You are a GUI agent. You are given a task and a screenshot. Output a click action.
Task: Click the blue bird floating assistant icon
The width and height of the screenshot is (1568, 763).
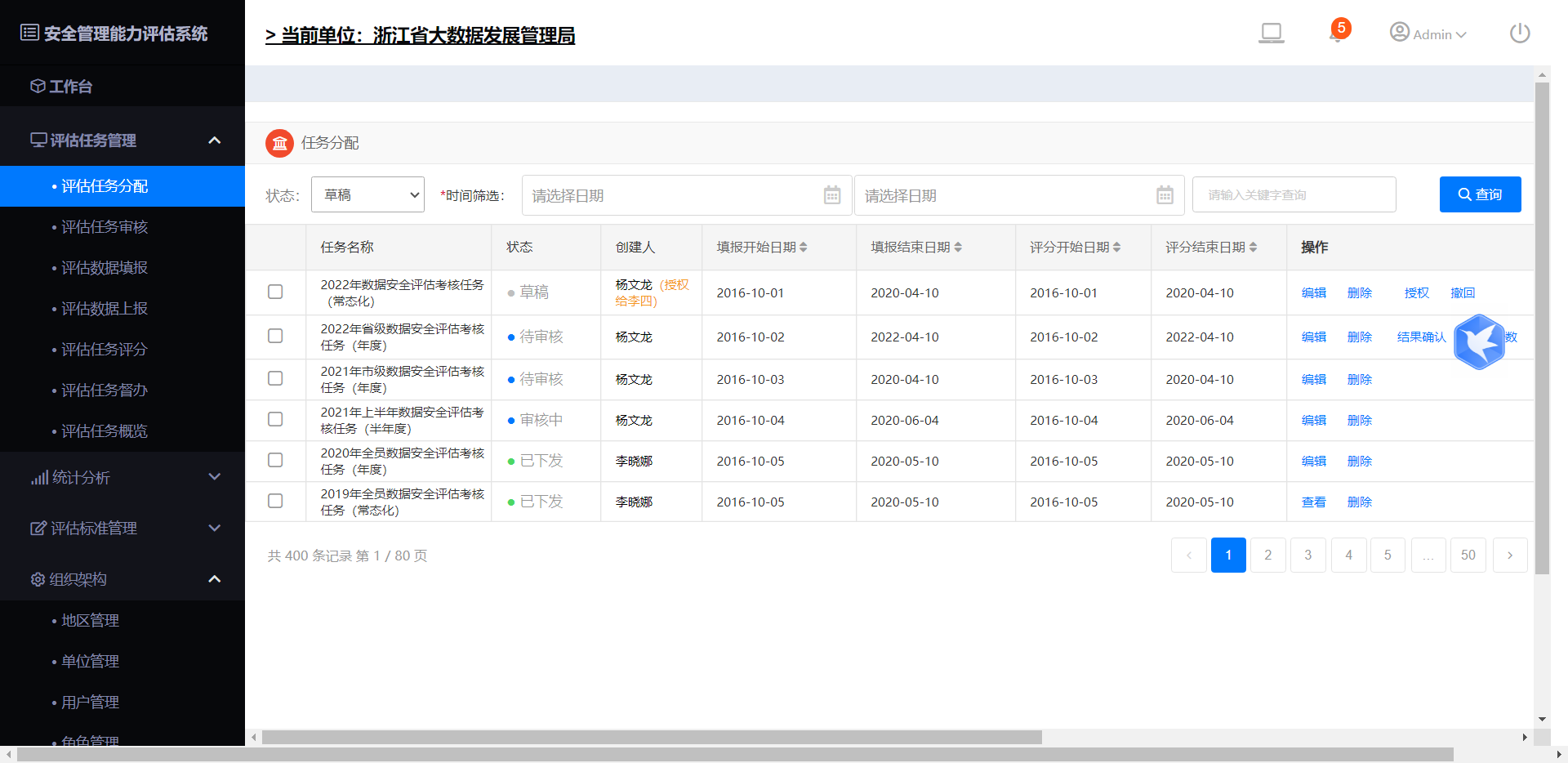(x=1479, y=341)
